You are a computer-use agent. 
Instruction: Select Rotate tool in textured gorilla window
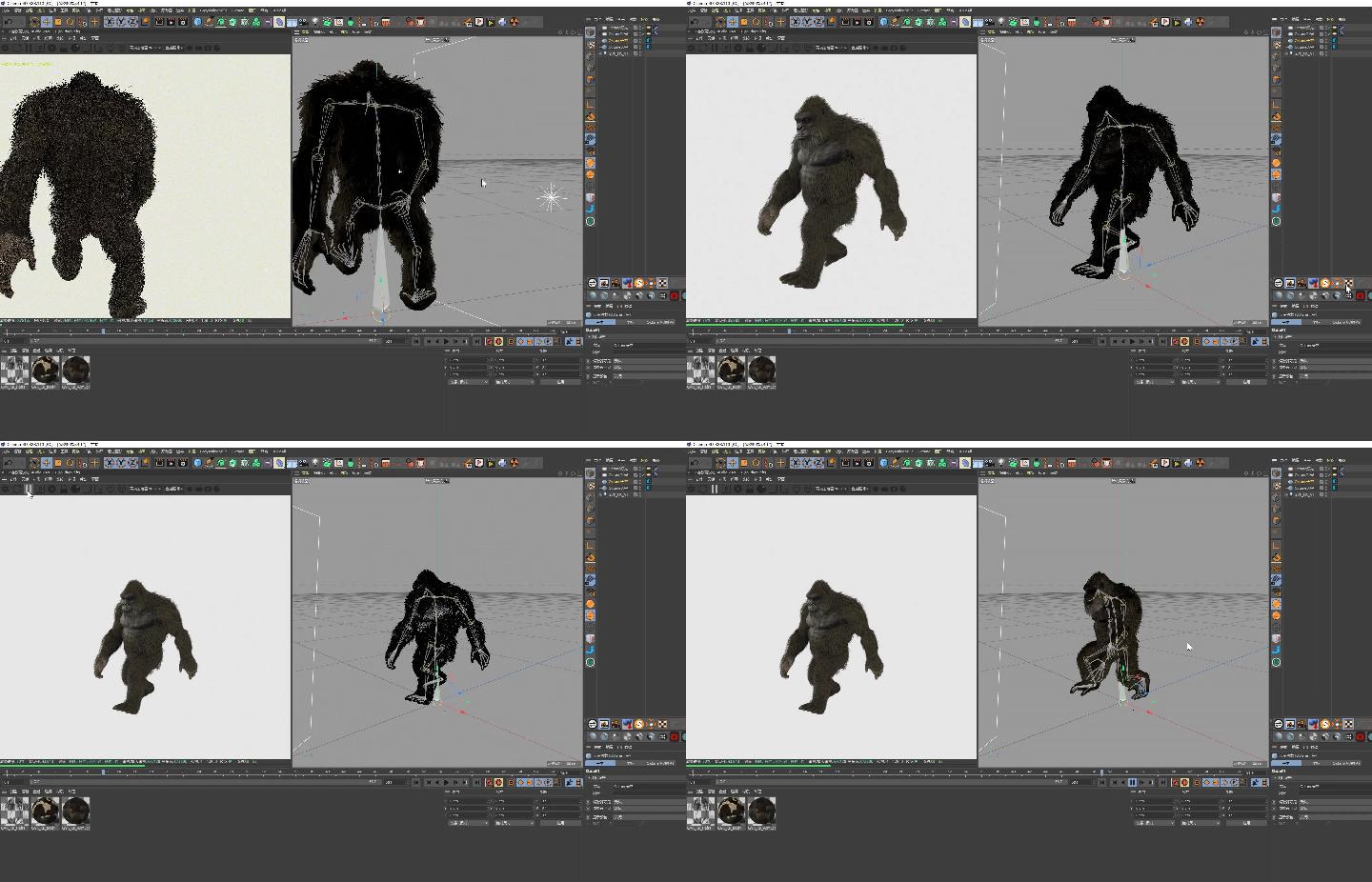[x=755, y=462]
